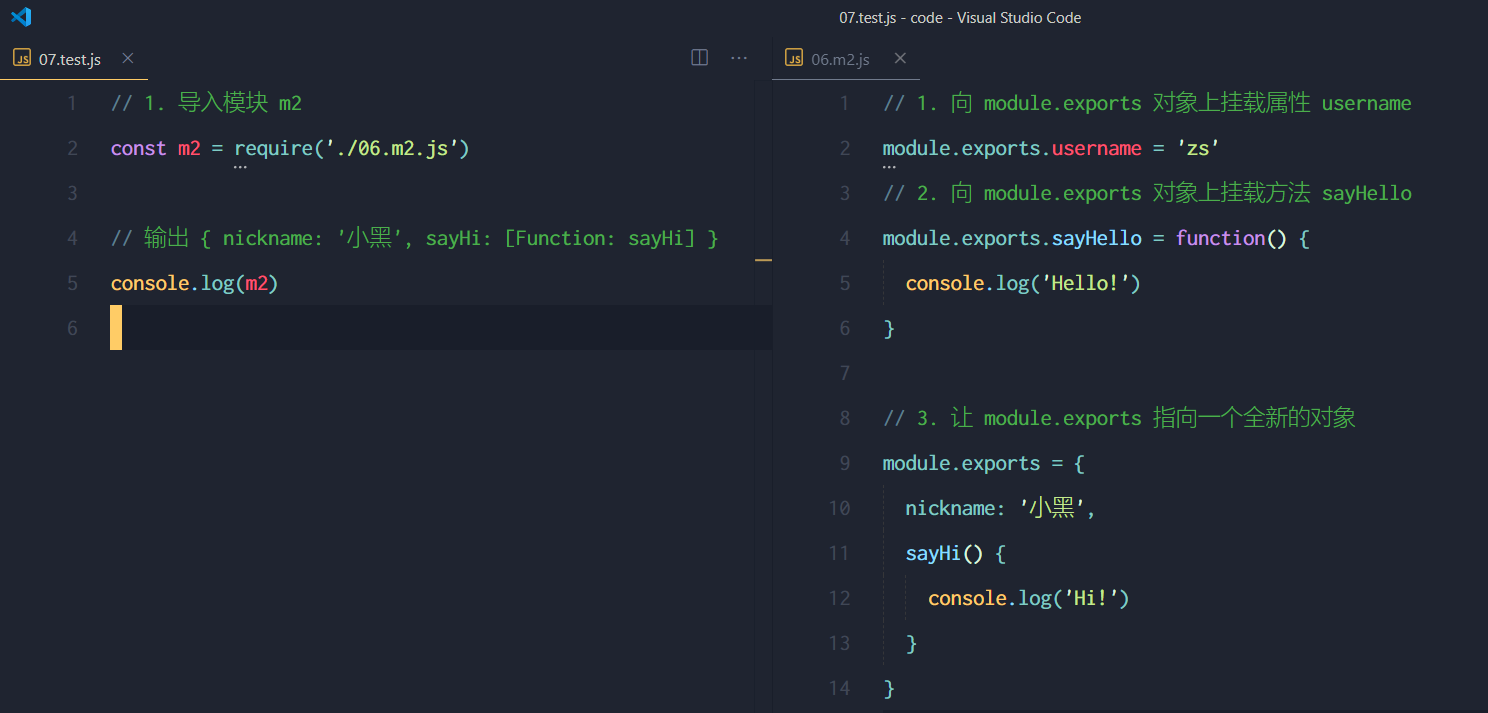Viewport: 1488px width, 713px height.
Task: Click the JS file icon on 07.test.js tab
Action: pos(22,59)
